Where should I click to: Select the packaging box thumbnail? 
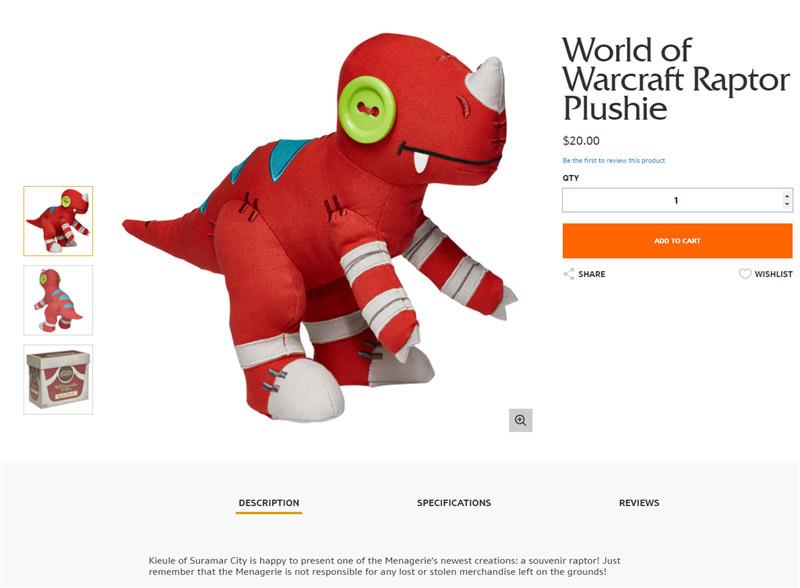[x=58, y=379]
